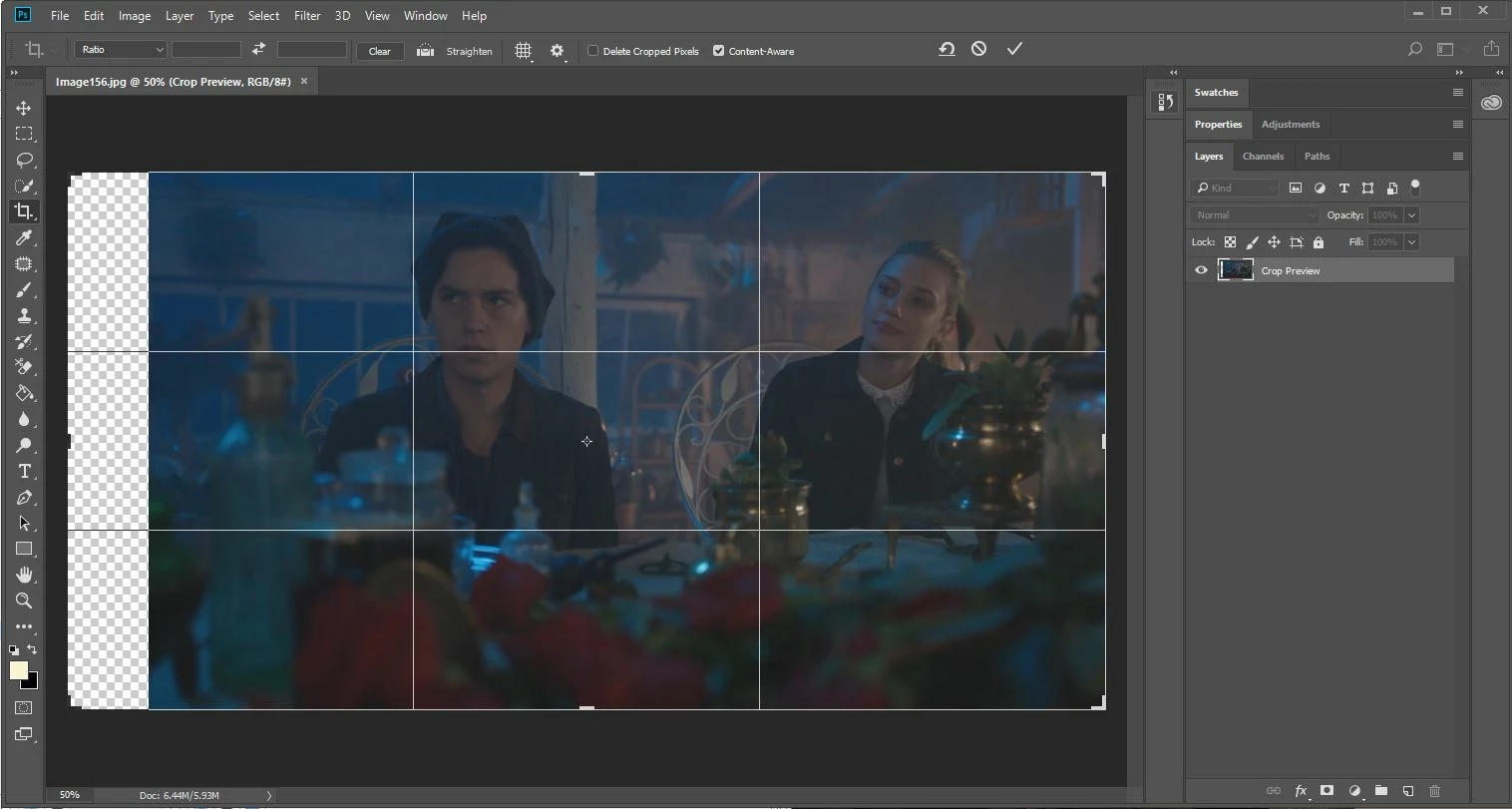The width and height of the screenshot is (1512, 809).
Task: Open Creative Cloud Libraries panel icon
Action: pyautogui.click(x=1491, y=102)
